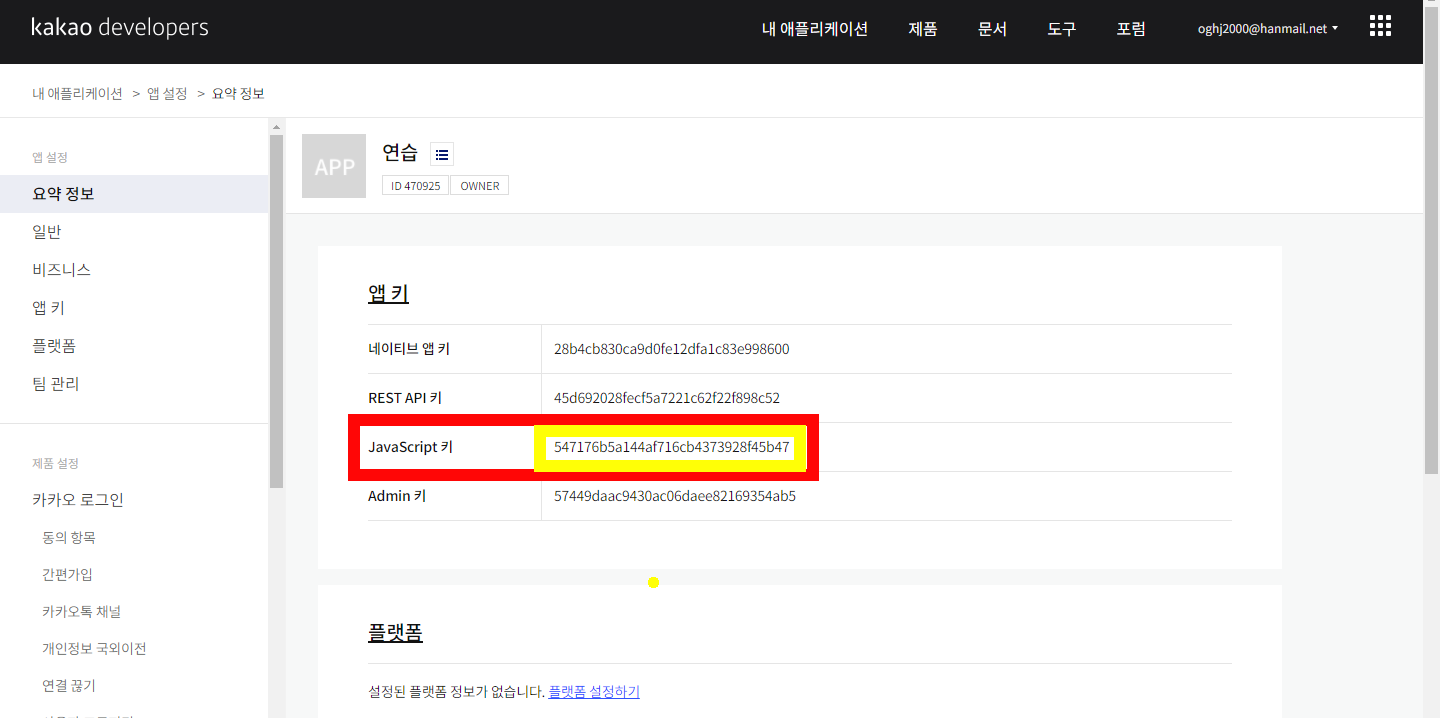Image resolution: width=1440 pixels, height=718 pixels.
Task: Open the account menu for oghj2000@hanmail.net
Action: pos(1265,28)
